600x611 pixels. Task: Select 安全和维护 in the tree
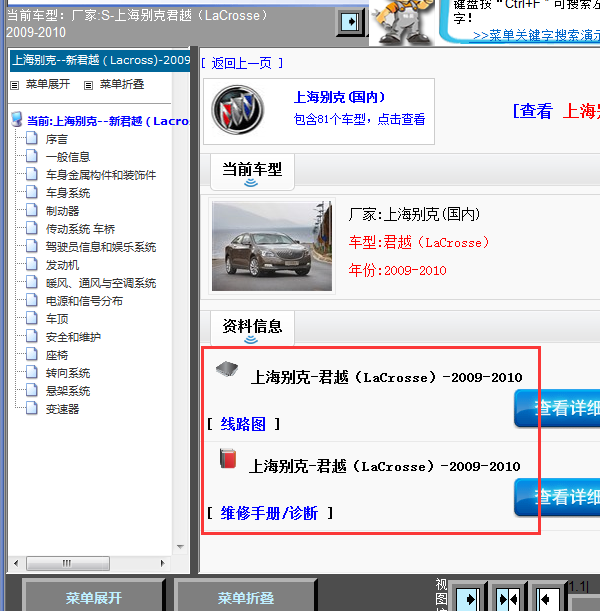pyautogui.click(x=73, y=337)
